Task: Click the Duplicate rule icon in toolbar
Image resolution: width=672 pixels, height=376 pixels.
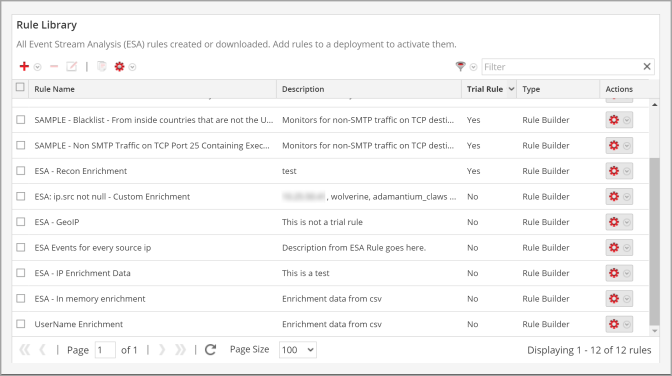Action: pyautogui.click(x=102, y=66)
